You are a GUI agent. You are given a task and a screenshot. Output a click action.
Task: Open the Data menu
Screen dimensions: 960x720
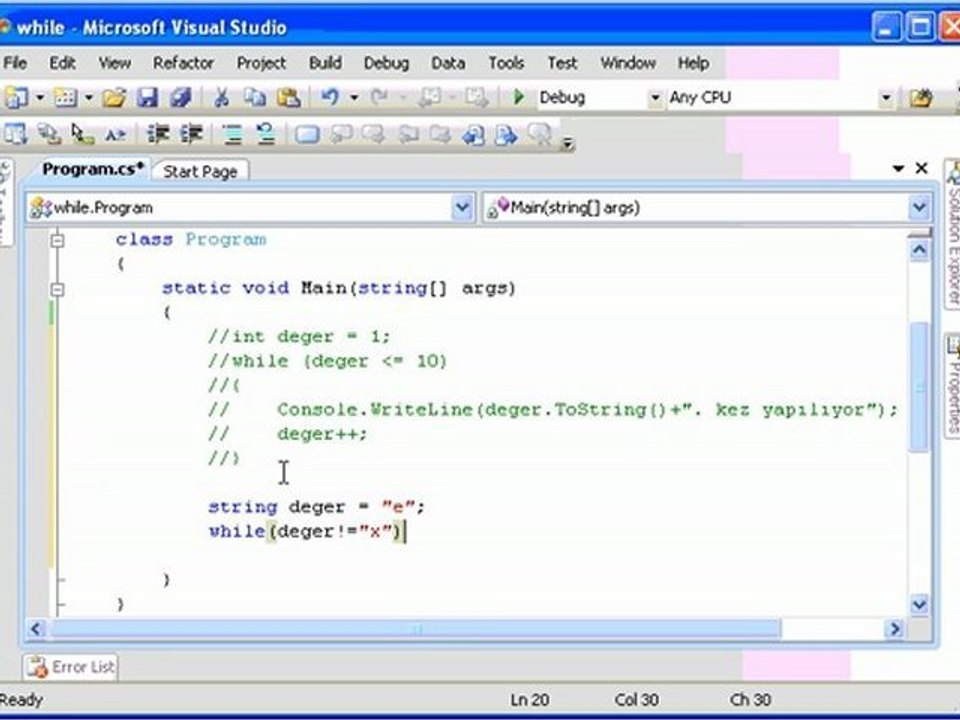[x=448, y=63]
